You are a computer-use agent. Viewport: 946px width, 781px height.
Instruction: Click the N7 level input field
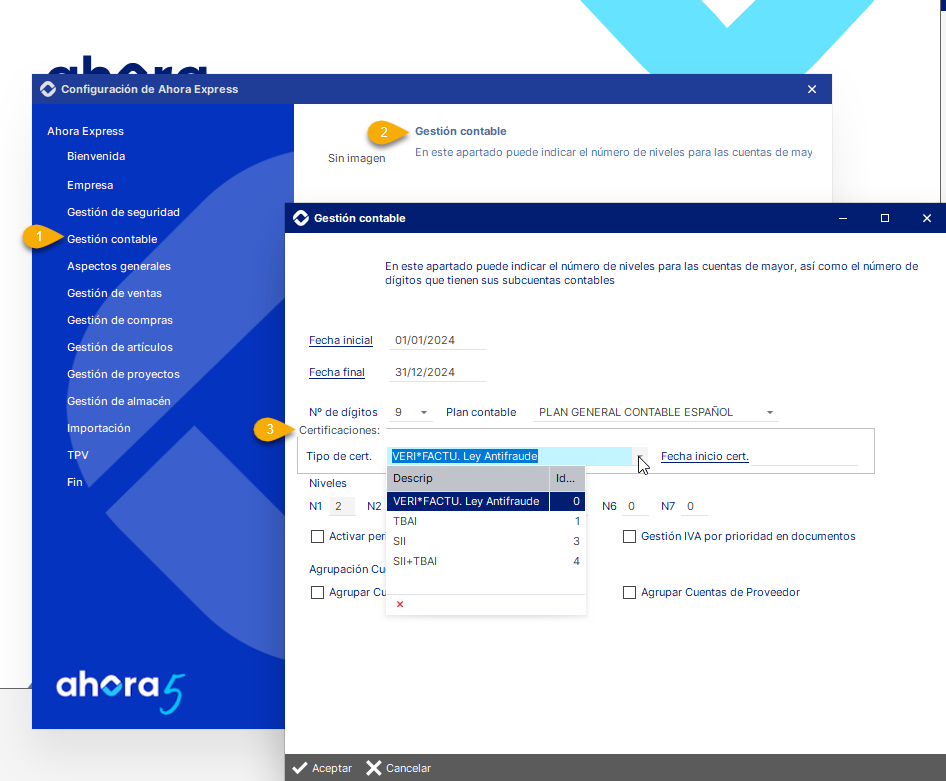(x=694, y=506)
